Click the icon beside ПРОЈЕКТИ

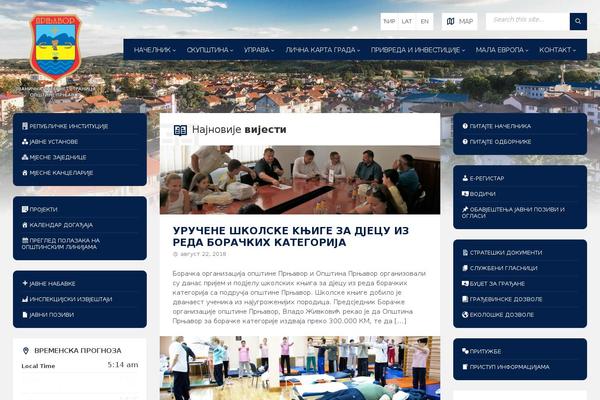(x=25, y=209)
